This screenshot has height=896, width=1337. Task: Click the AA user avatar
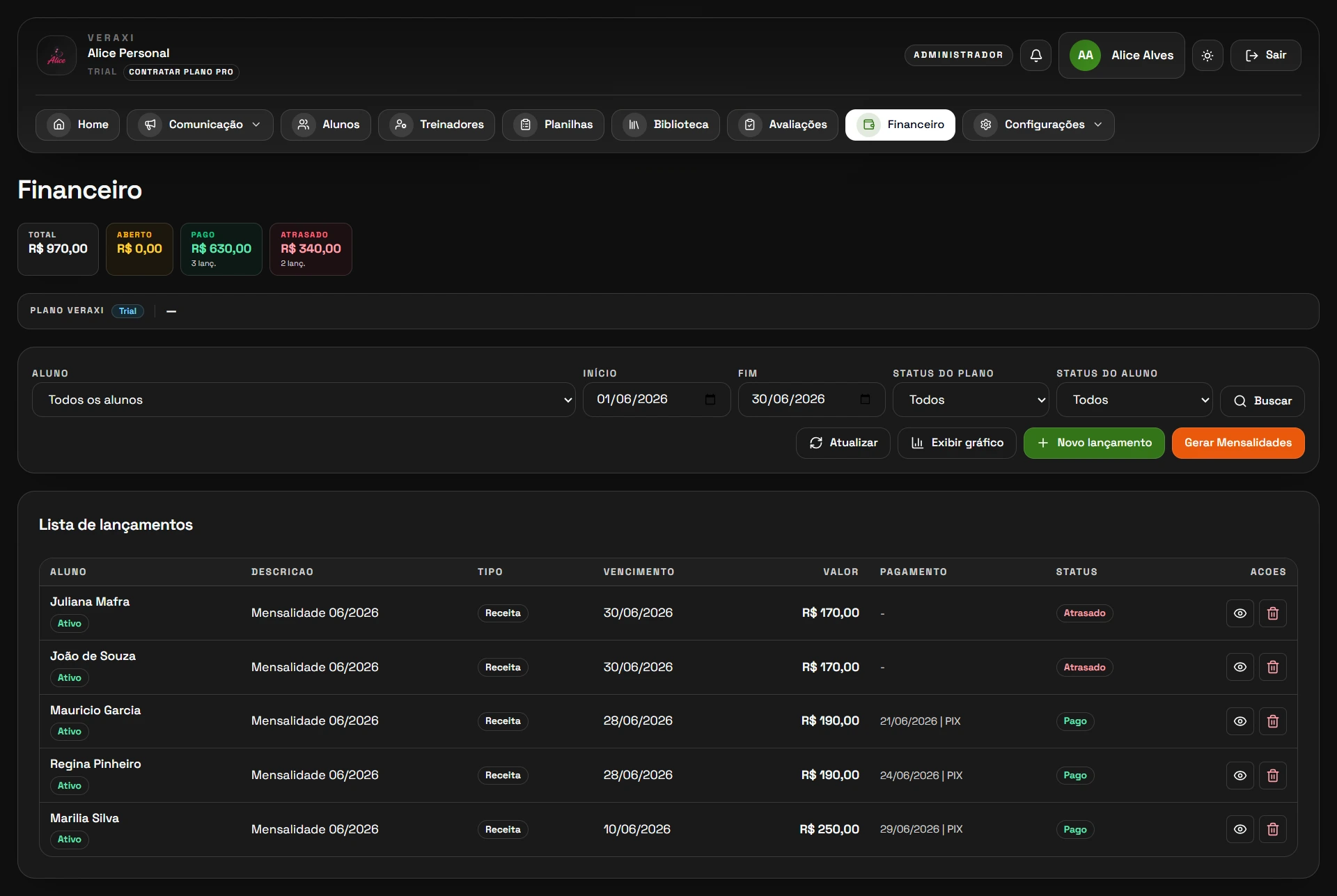pyautogui.click(x=1085, y=55)
